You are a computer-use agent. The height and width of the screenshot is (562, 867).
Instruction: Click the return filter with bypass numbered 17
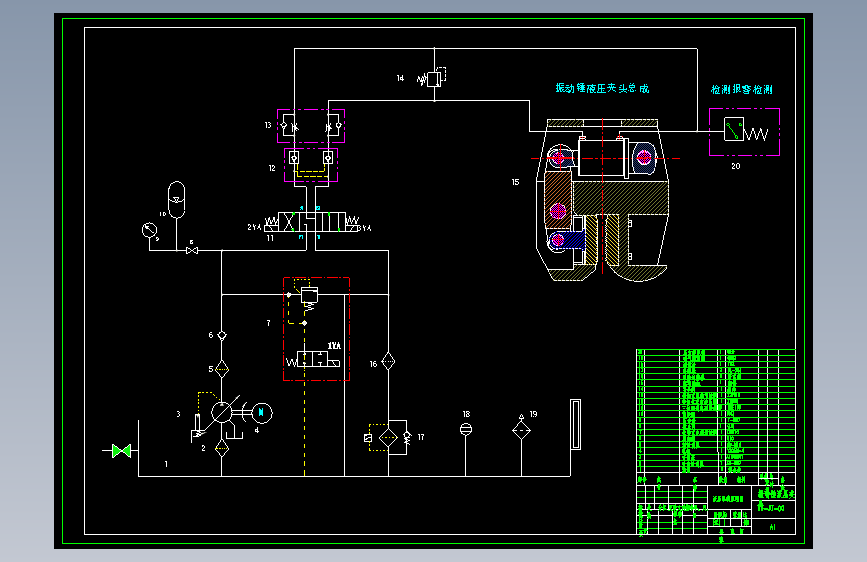click(x=389, y=438)
